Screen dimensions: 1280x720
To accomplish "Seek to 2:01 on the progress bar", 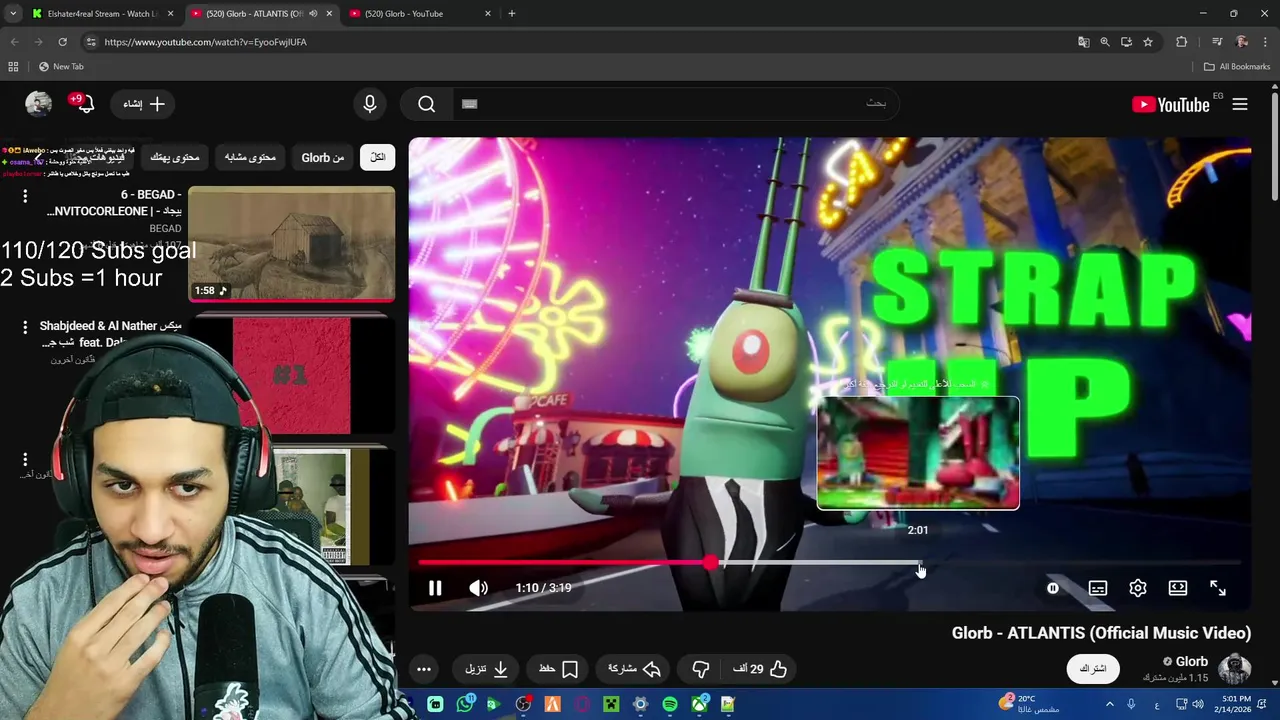I will click(919, 563).
